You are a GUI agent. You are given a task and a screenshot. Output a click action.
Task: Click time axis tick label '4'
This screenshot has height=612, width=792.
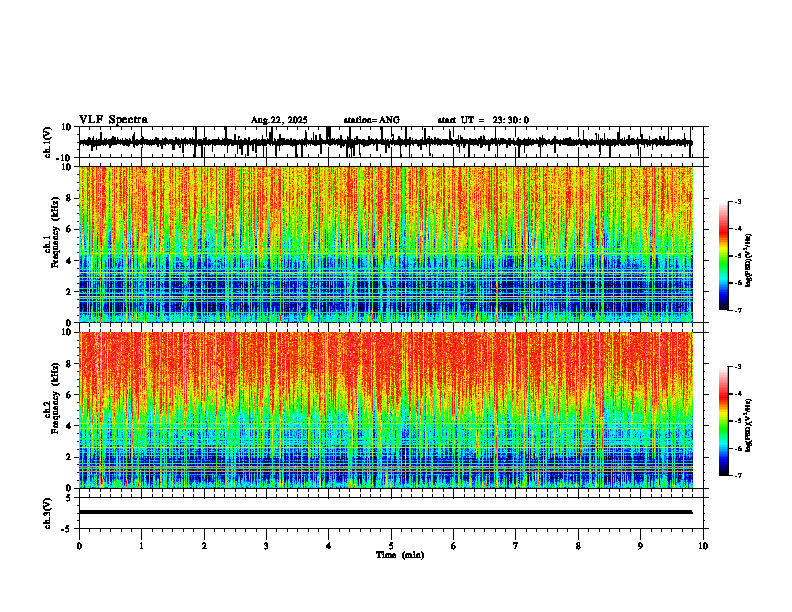329,546
